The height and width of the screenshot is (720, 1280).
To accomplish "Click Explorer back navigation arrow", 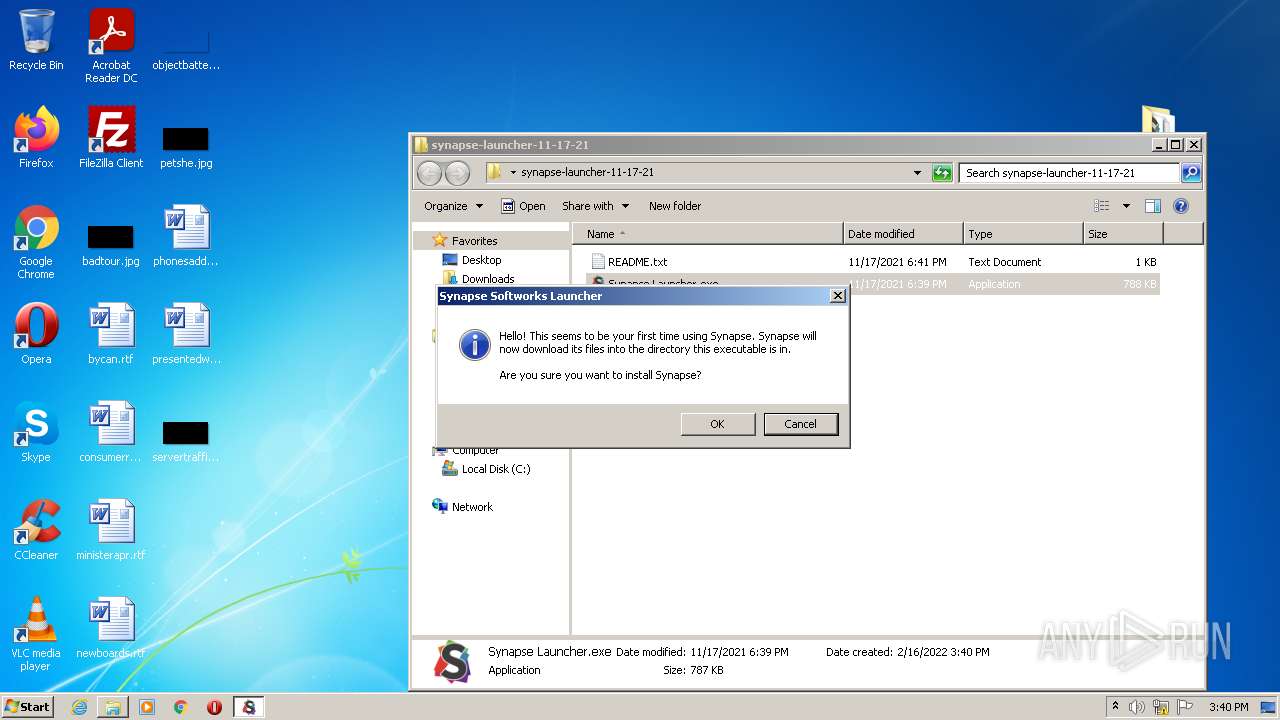I will 430,173.
